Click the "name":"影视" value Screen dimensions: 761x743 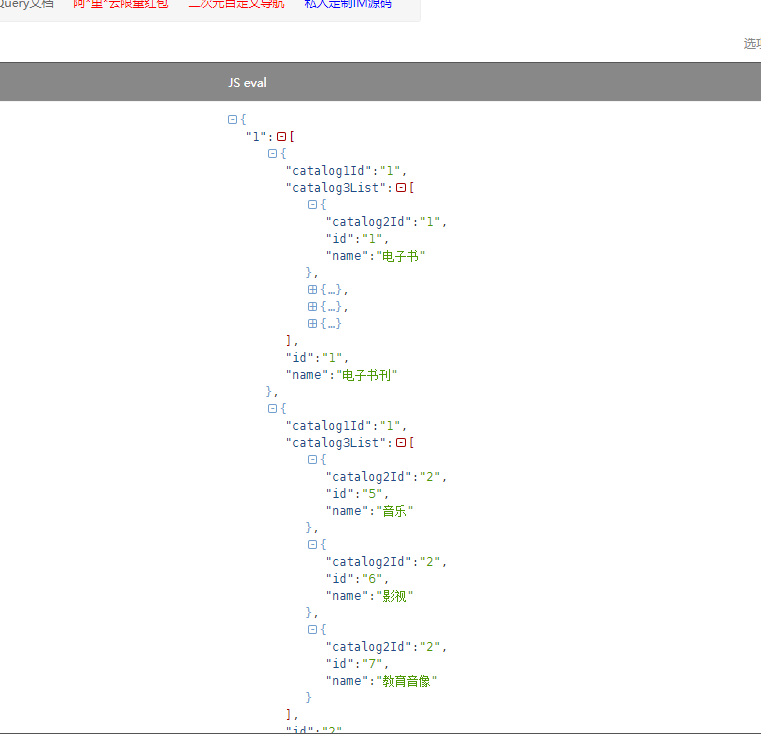point(395,595)
